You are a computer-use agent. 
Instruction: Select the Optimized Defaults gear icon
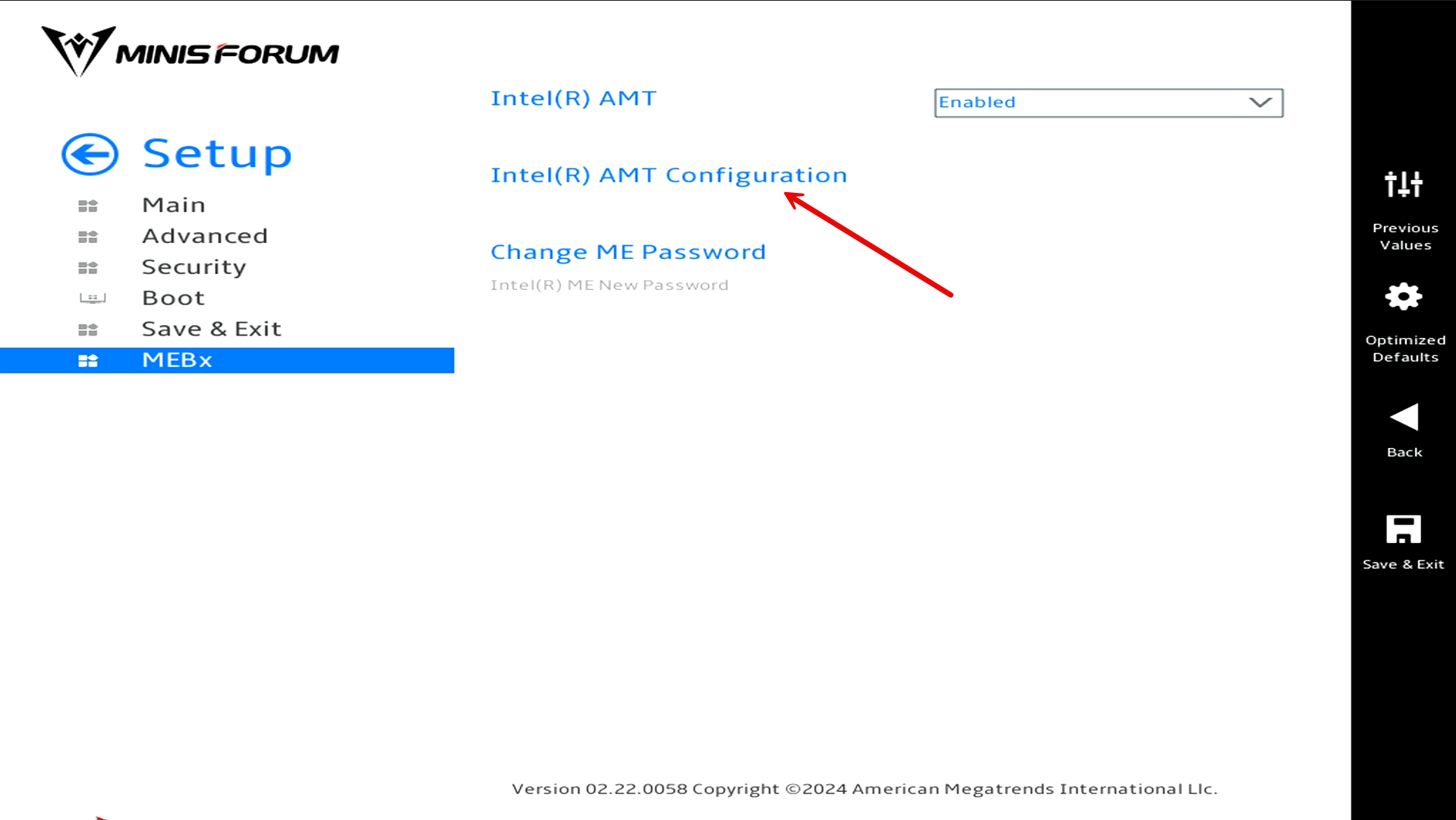tap(1404, 298)
